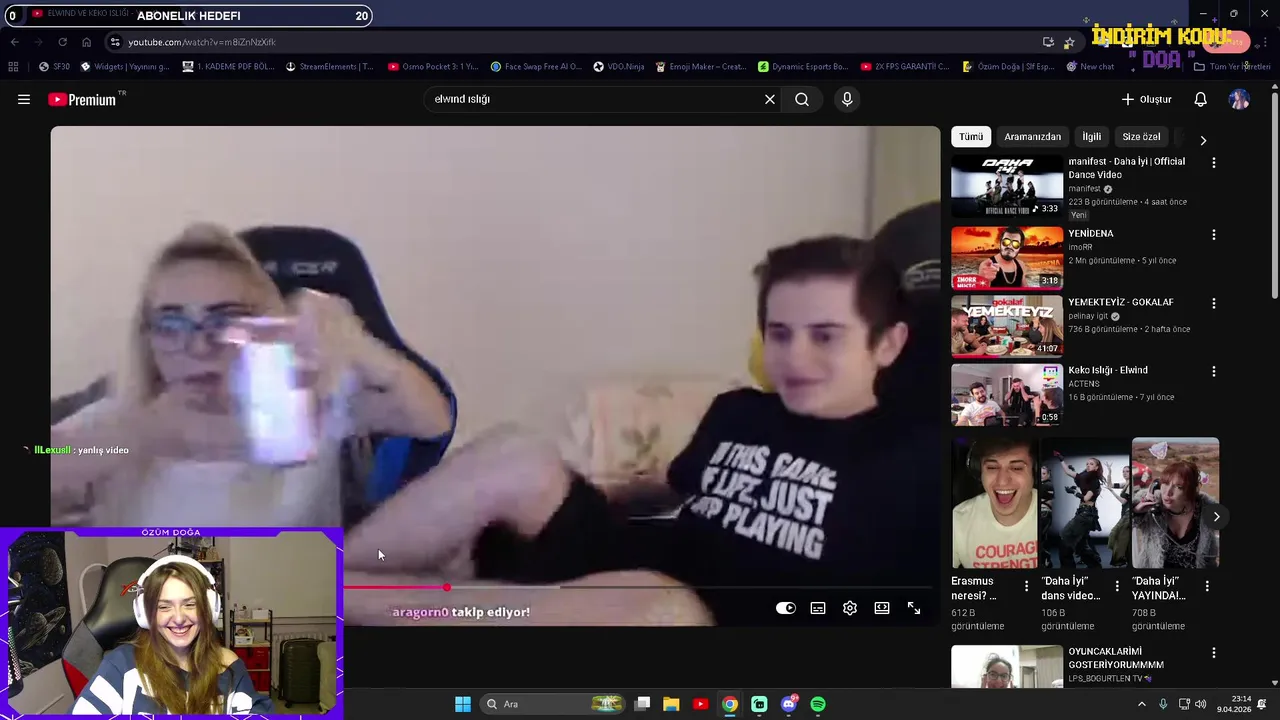The image size is (1280, 720).
Task: Open the cast/install icon in address bar
Action: point(1048,42)
